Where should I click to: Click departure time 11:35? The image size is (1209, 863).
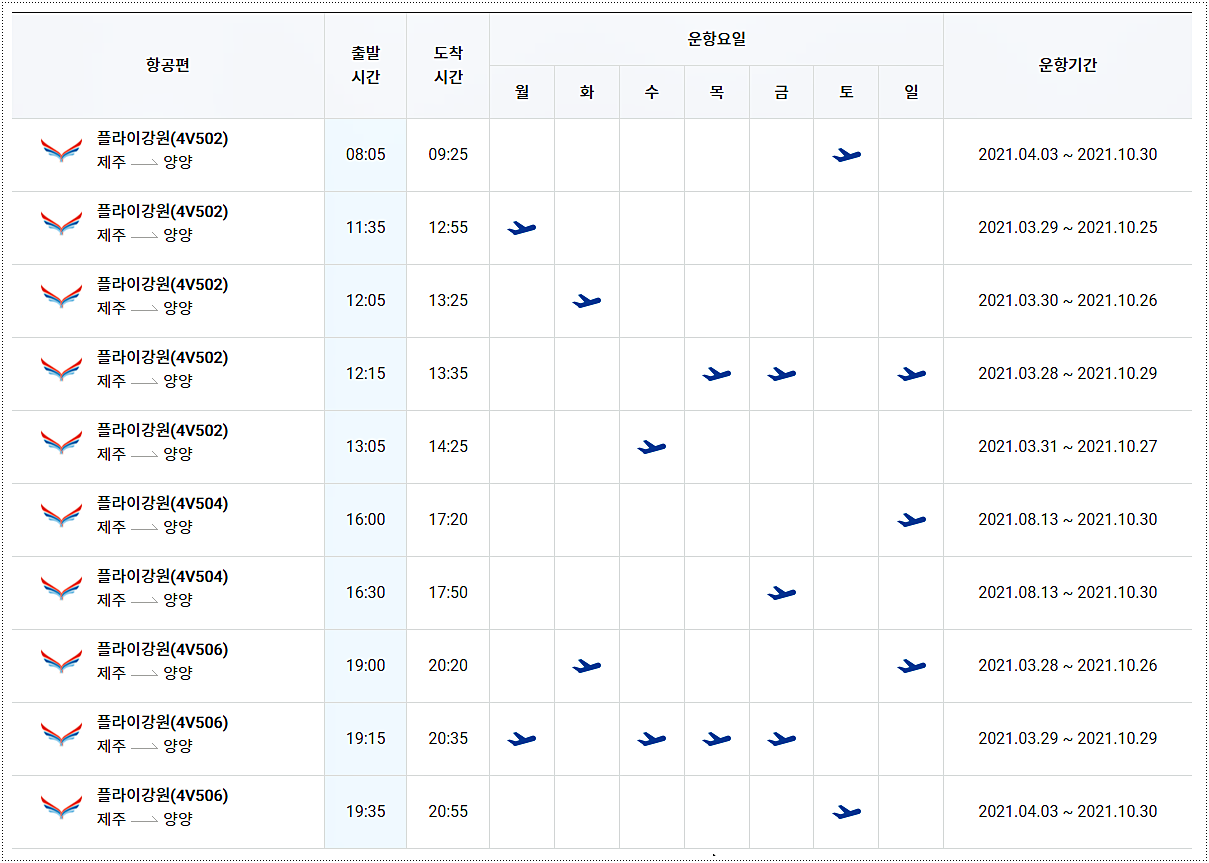click(x=366, y=228)
